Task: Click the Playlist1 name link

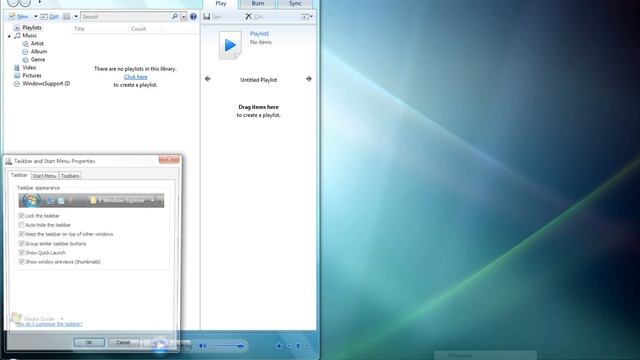Action: 260,34
